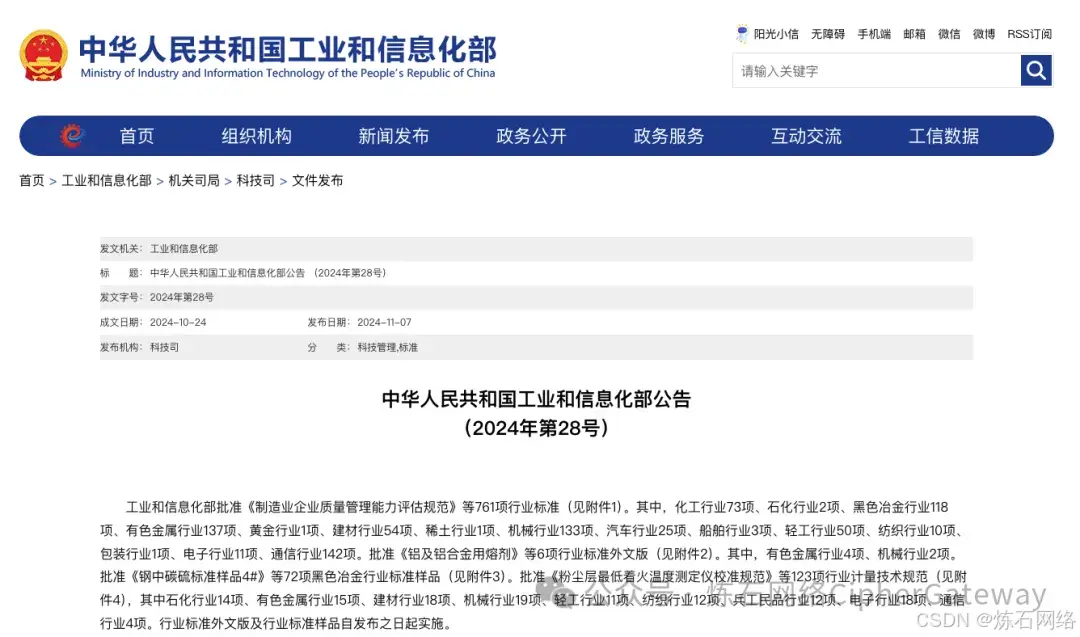Viewport: 1080px width, 637px height.
Task: Open the 工信数据 menu item
Action: 944,136
